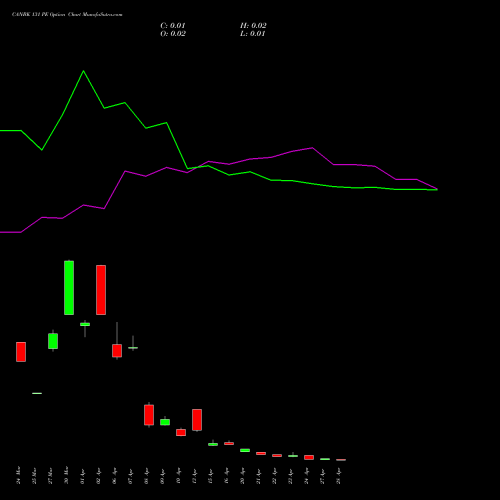Select the 02 Apr date label
500x500 pixels.
pyautogui.click(x=98, y=476)
